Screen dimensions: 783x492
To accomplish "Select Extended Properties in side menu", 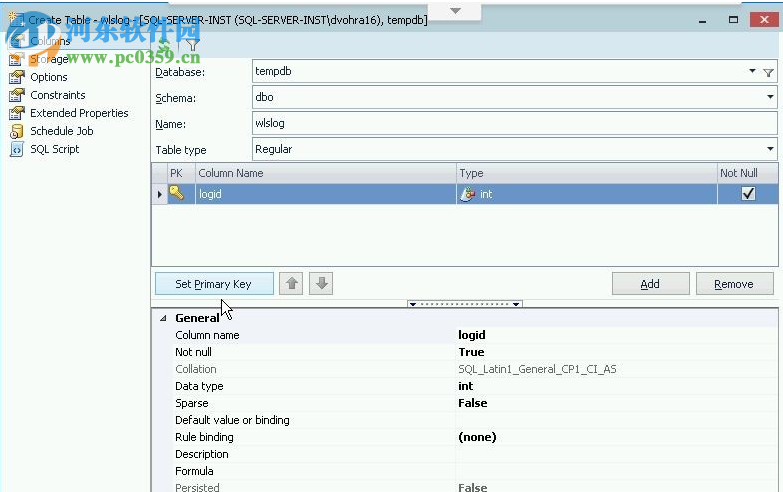I will pyautogui.click(x=79, y=113).
